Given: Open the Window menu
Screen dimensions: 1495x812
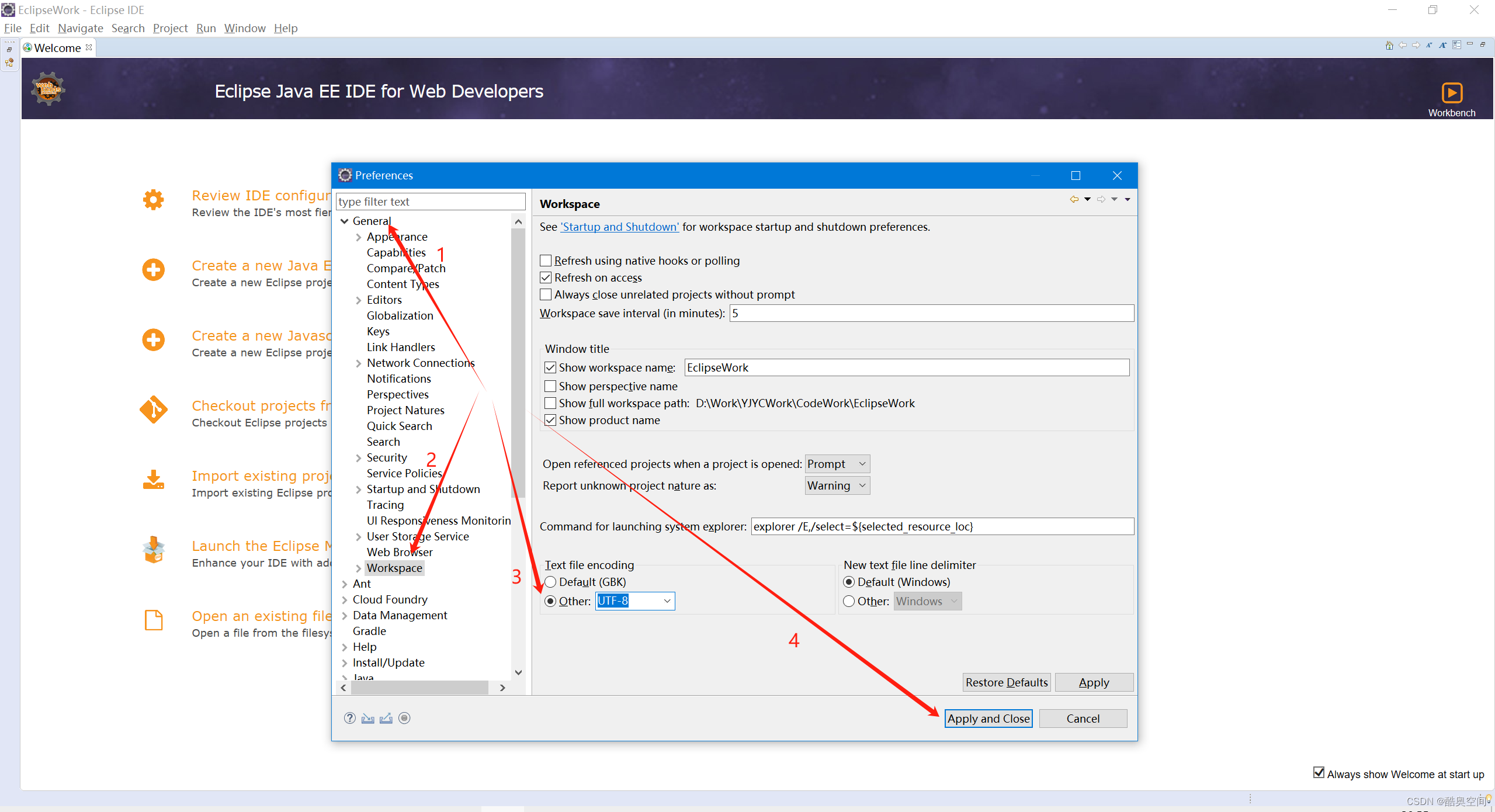Looking at the screenshot, I should pyautogui.click(x=245, y=28).
